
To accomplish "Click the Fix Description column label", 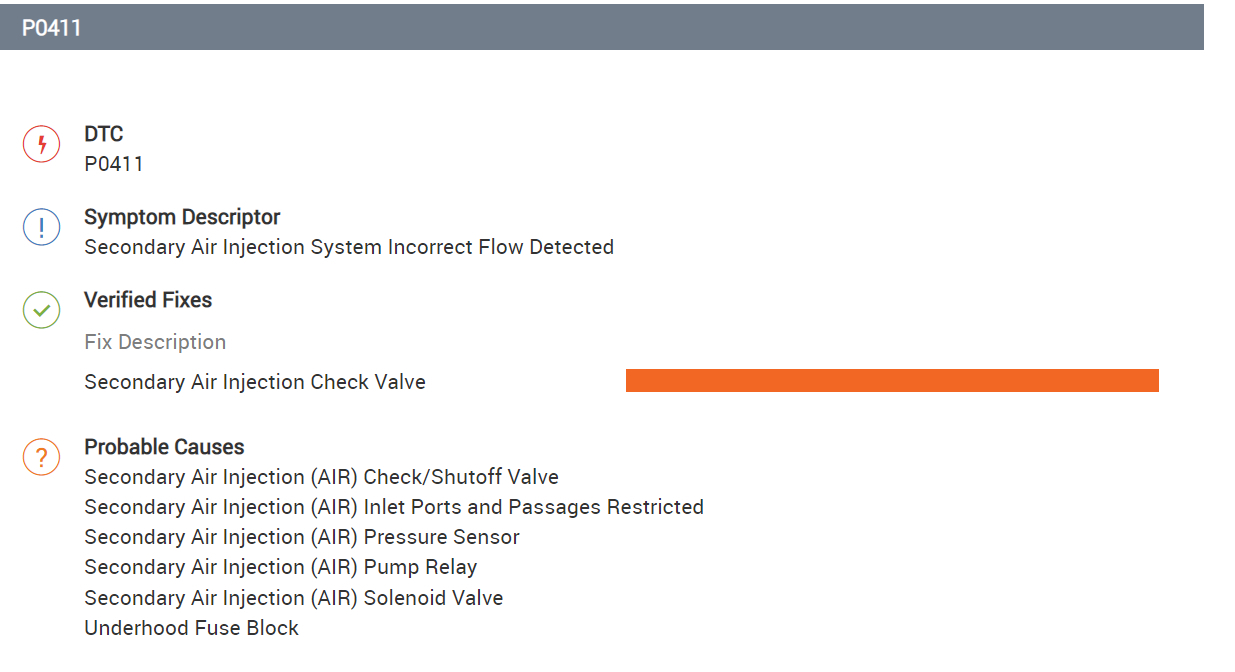I will pos(155,342).
